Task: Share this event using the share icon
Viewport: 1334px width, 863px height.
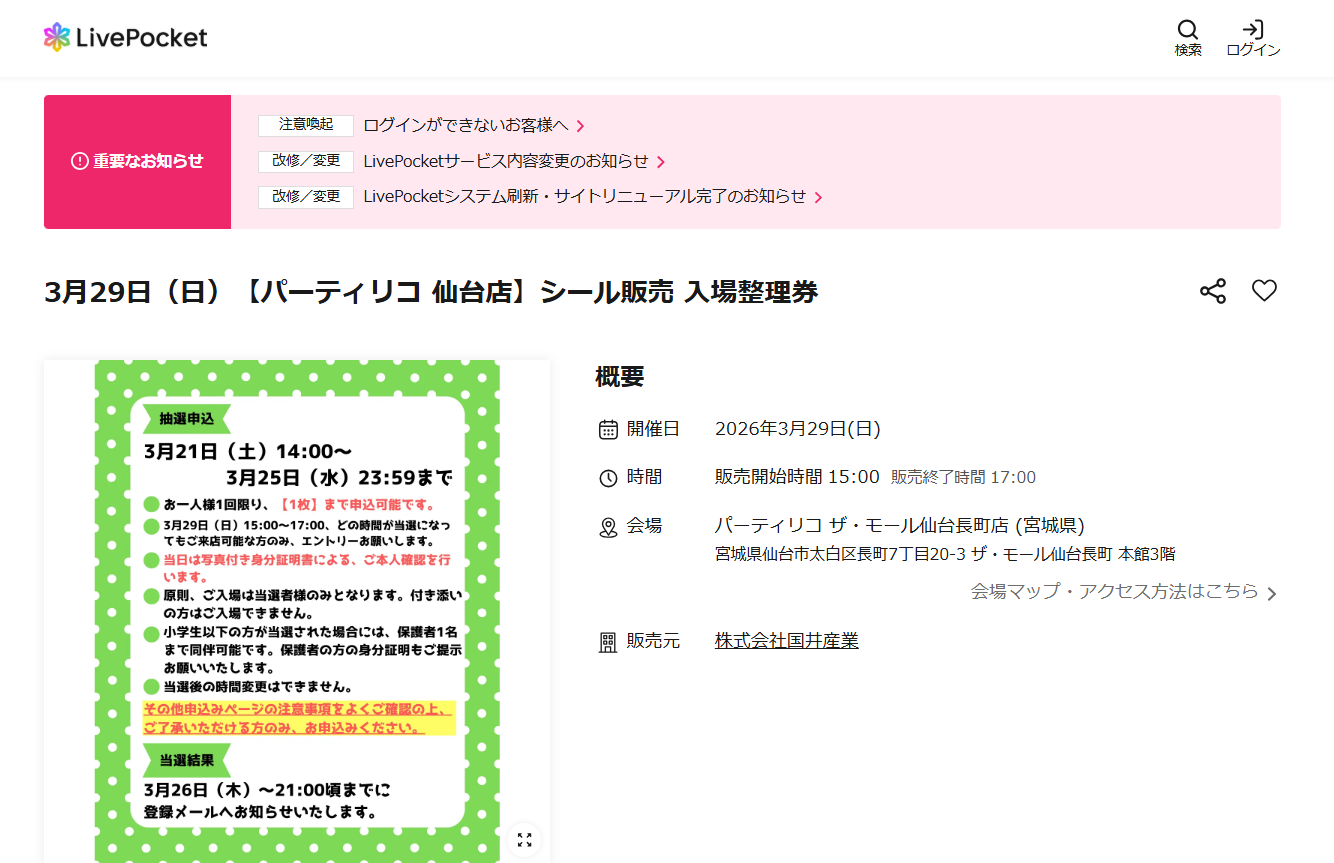Action: 1212,291
